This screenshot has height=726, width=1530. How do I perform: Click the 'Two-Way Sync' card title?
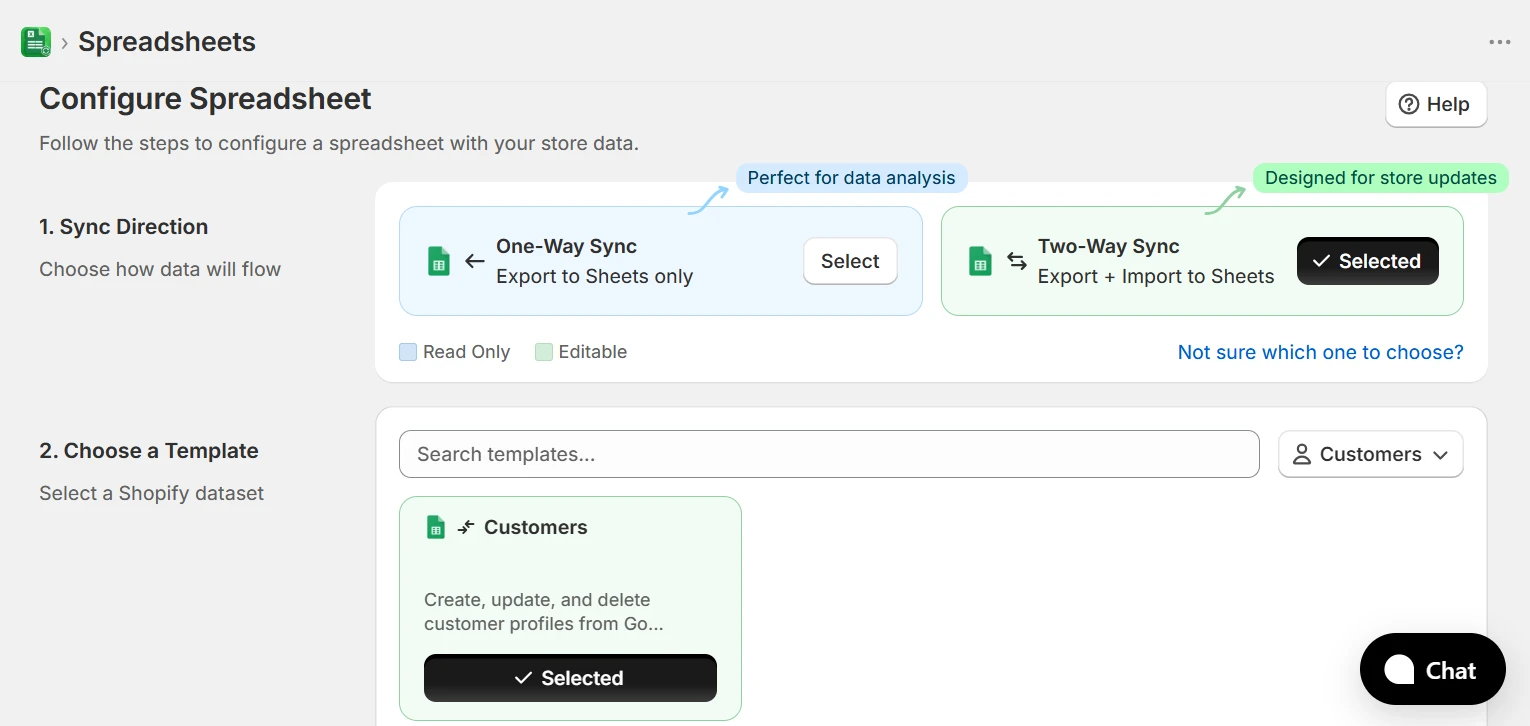(1109, 246)
